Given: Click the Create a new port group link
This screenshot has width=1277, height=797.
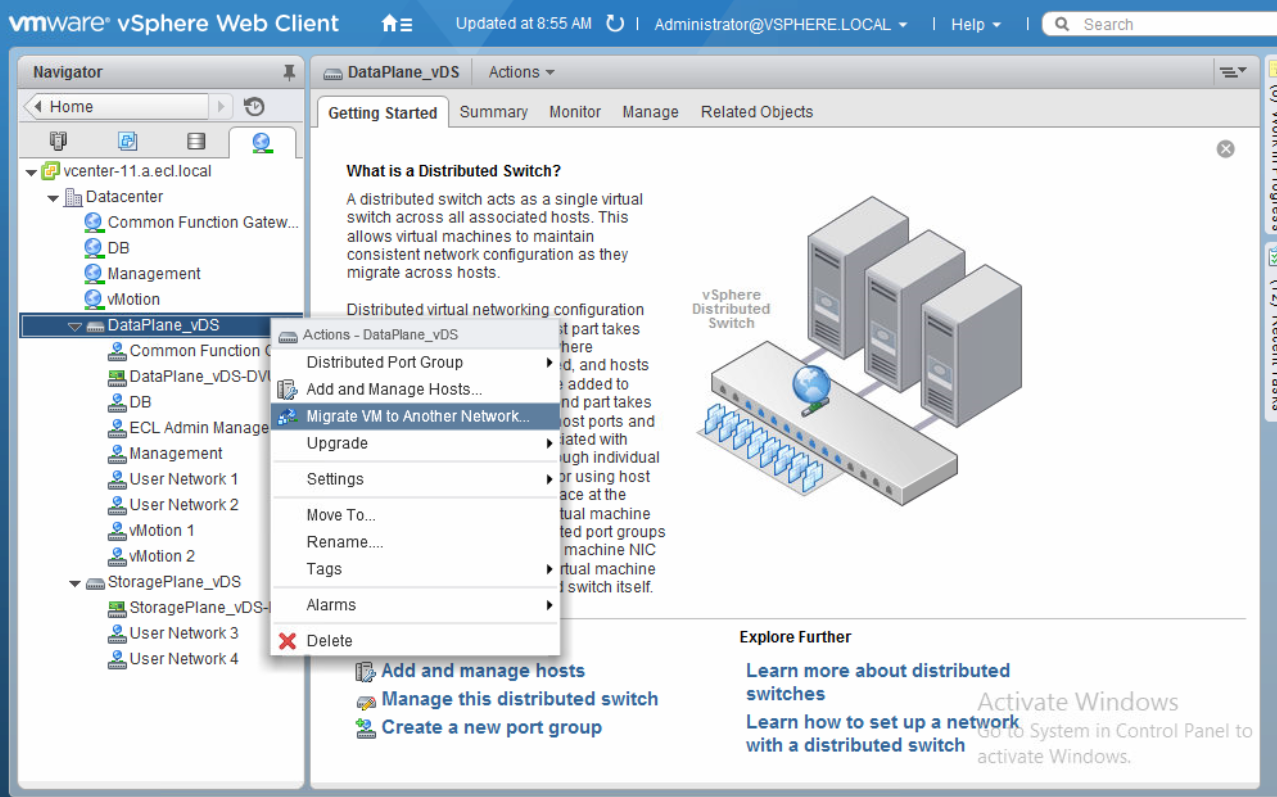Looking at the screenshot, I should click(491, 727).
